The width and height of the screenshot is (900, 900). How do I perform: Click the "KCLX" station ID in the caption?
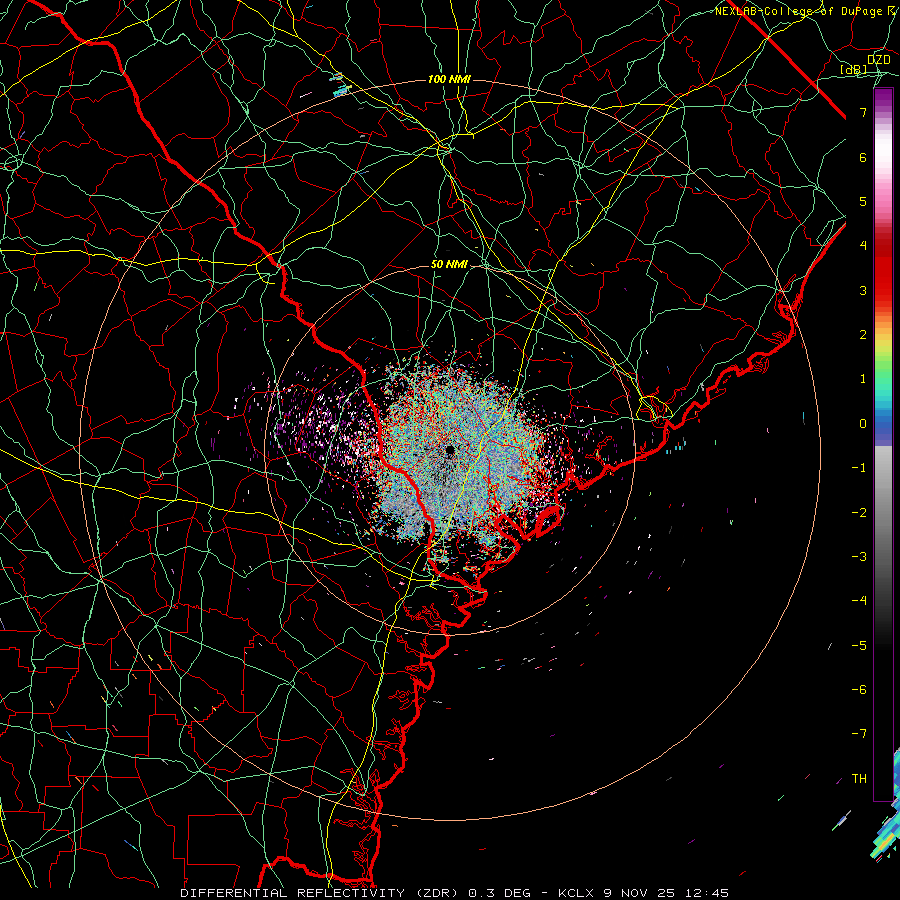(577, 893)
